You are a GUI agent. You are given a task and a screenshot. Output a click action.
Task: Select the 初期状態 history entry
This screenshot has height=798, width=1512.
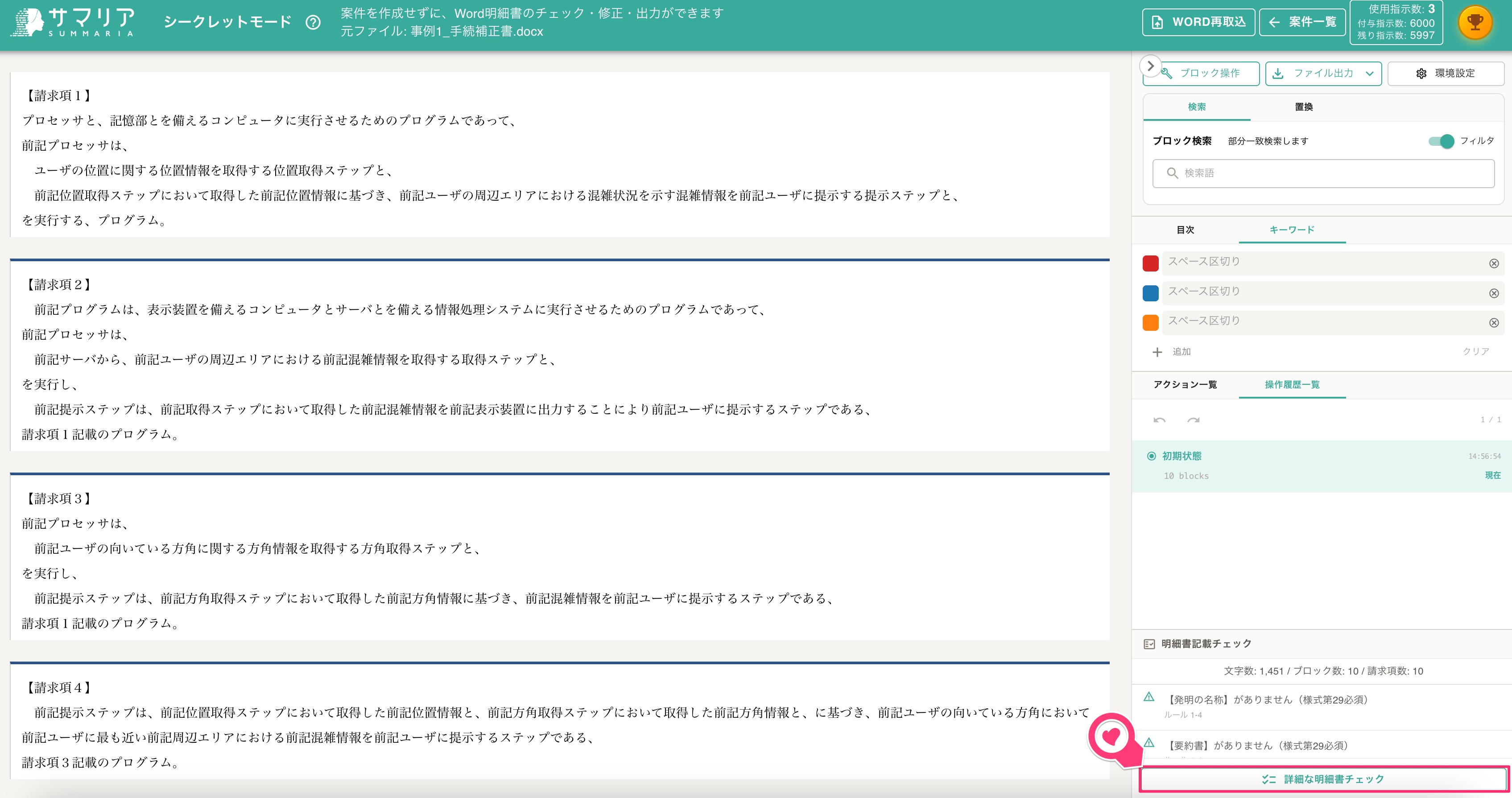(1322, 466)
